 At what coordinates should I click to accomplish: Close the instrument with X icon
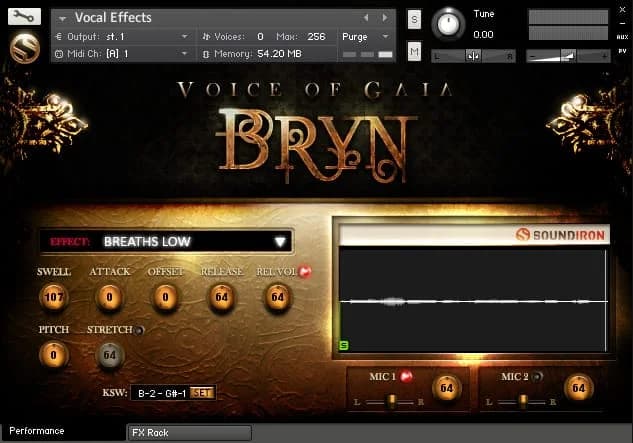pos(622,10)
